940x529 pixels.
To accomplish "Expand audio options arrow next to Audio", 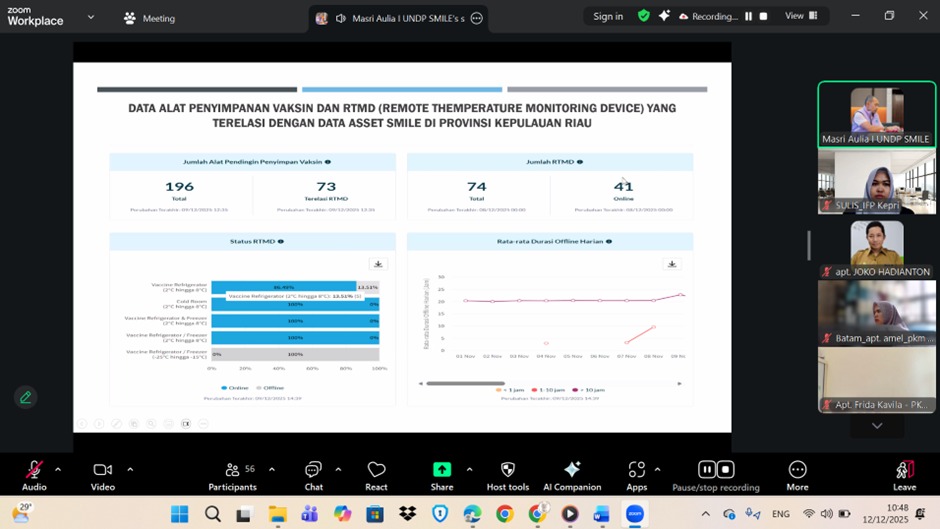I will 58,469.
